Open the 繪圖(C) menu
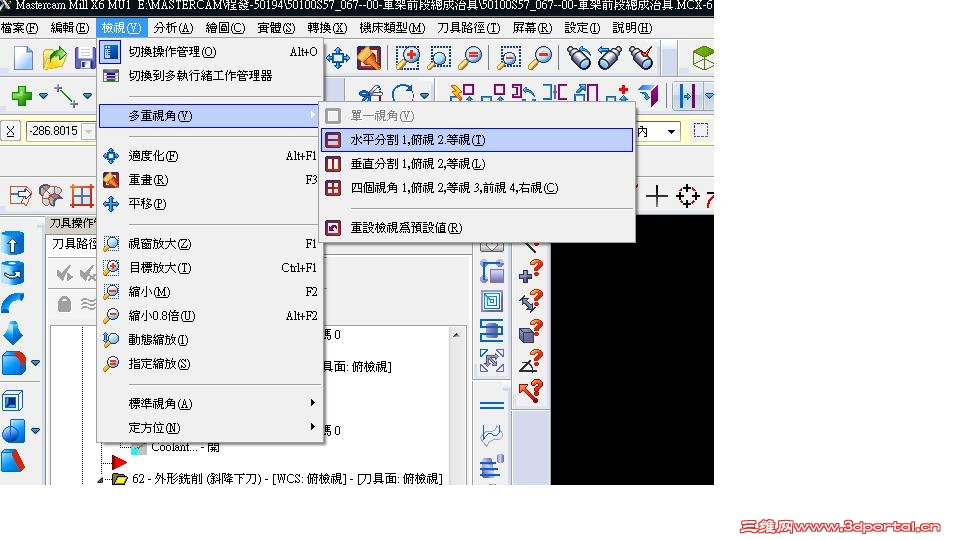This screenshot has height=540, width=960. pos(225,28)
